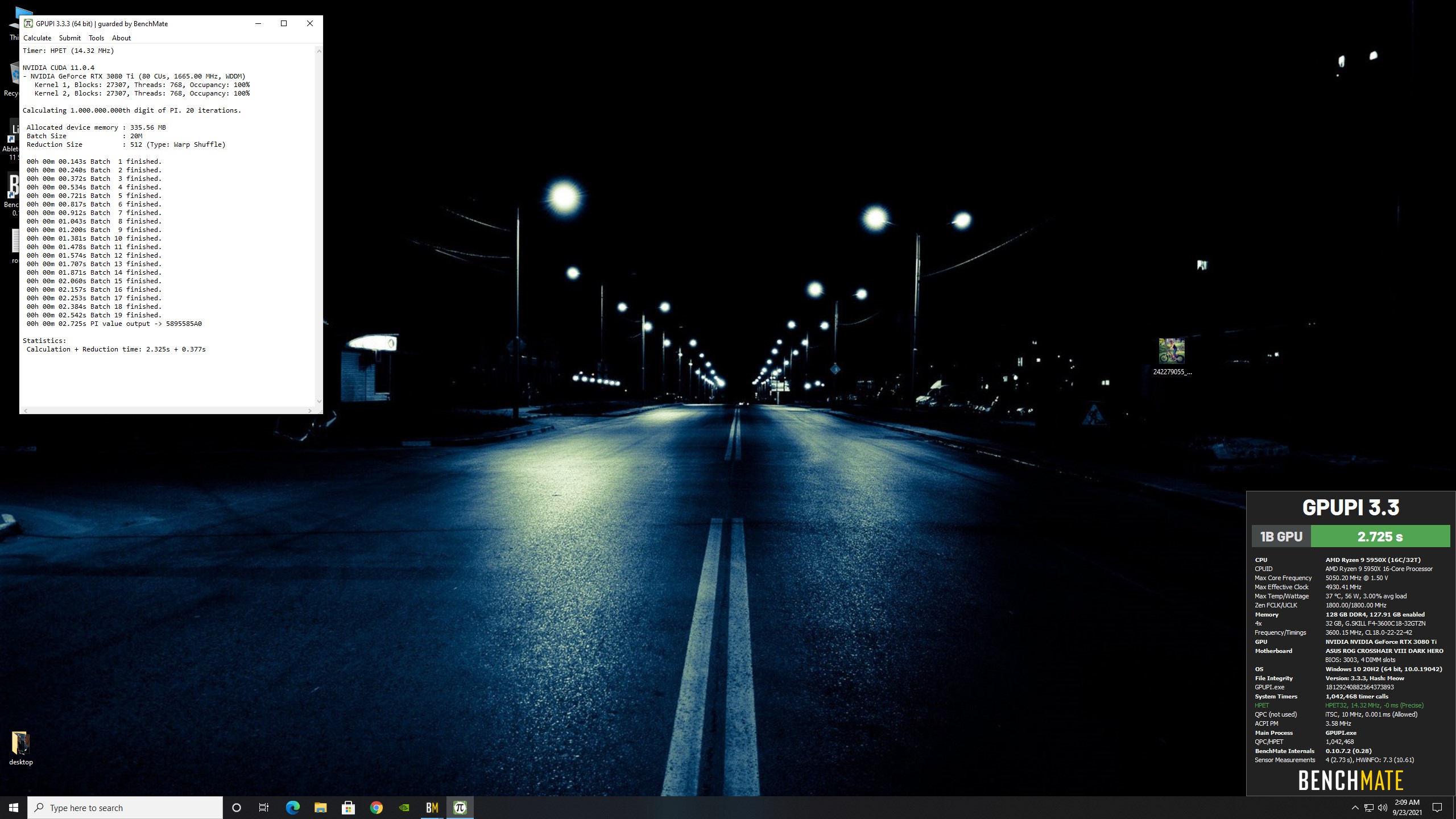This screenshot has width=1456, height=819.
Task: Switch to BenchMate in the taskbar
Action: pyautogui.click(x=432, y=808)
